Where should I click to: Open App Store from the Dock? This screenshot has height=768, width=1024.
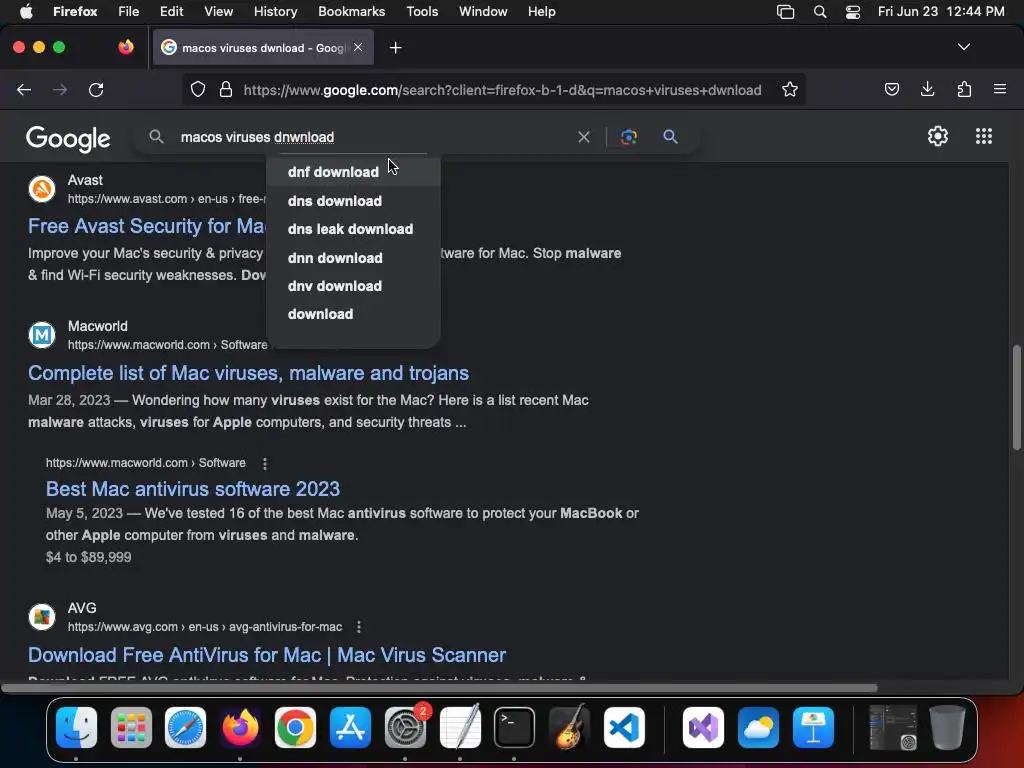(x=350, y=727)
